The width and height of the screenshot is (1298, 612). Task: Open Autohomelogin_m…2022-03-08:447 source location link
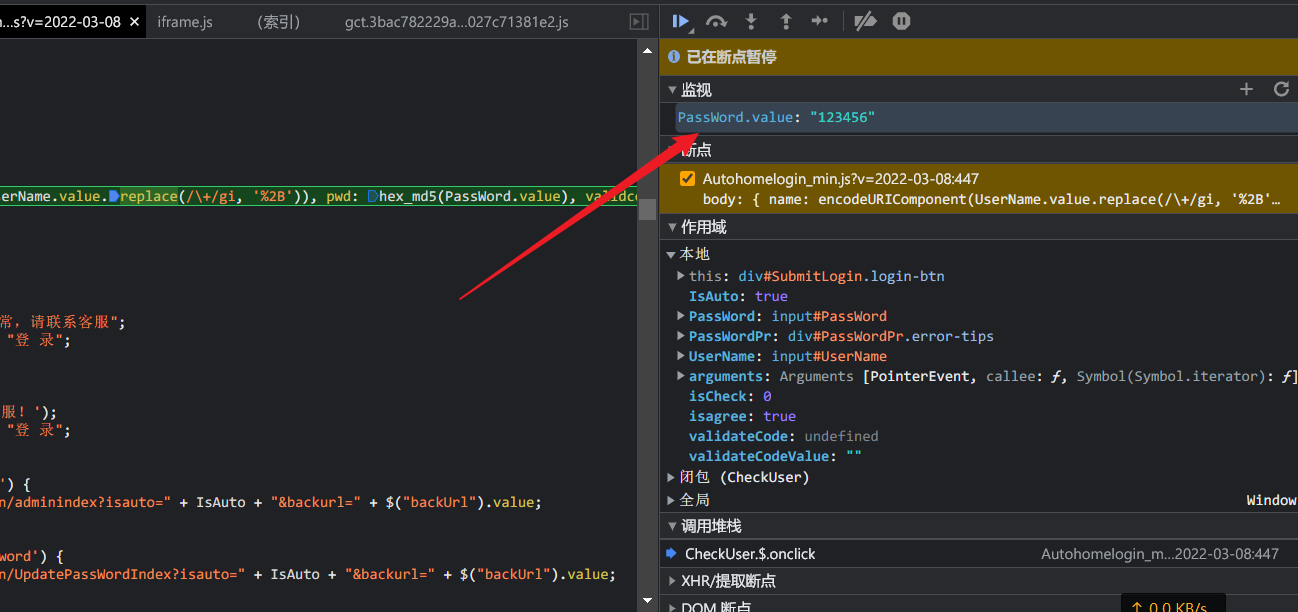[x=1160, y=554]
